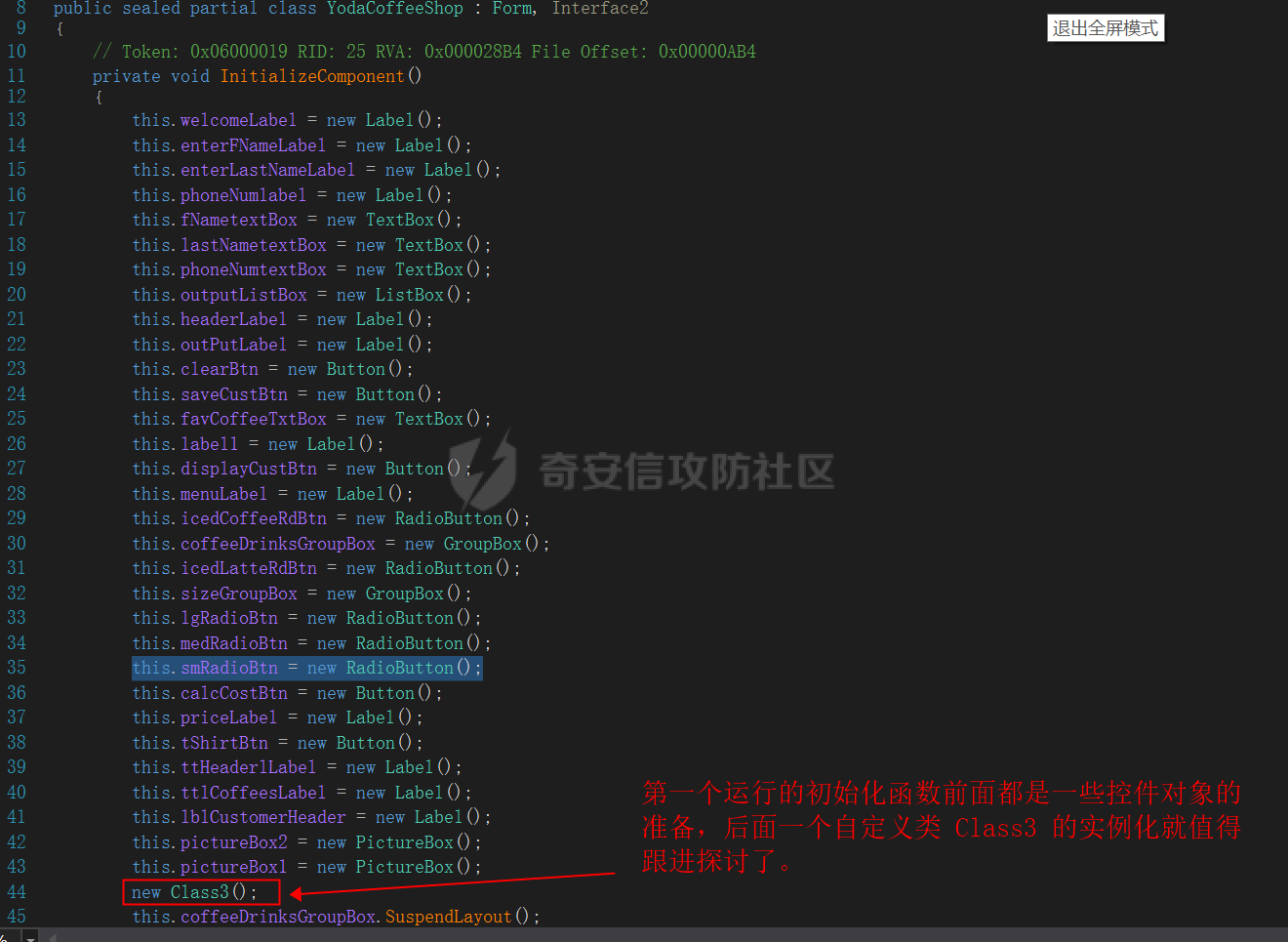1288x942 pixels.
Task: Click Interface2 in the class declaration
Action: point(600,8)
